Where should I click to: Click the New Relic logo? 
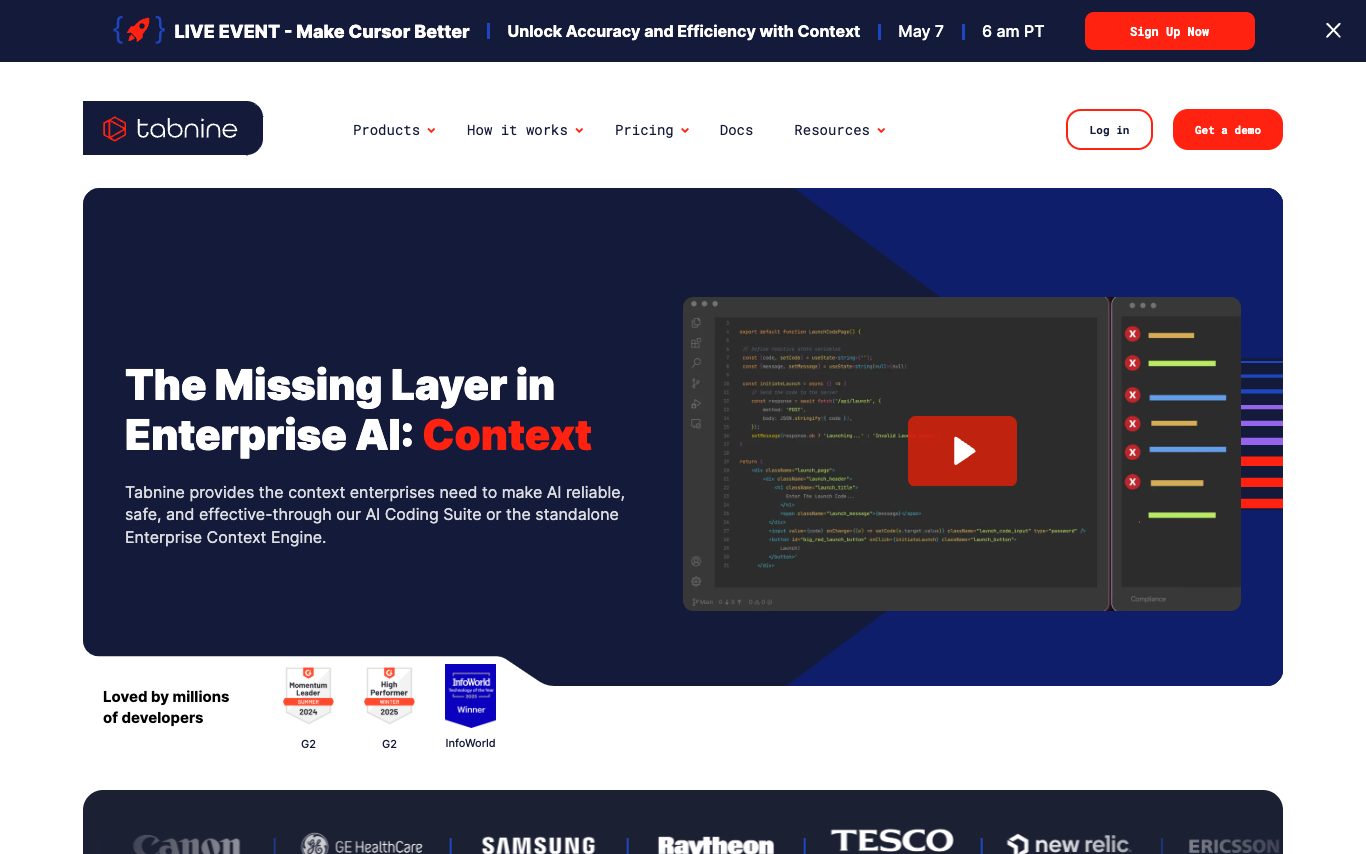(x=1068, y=845)
